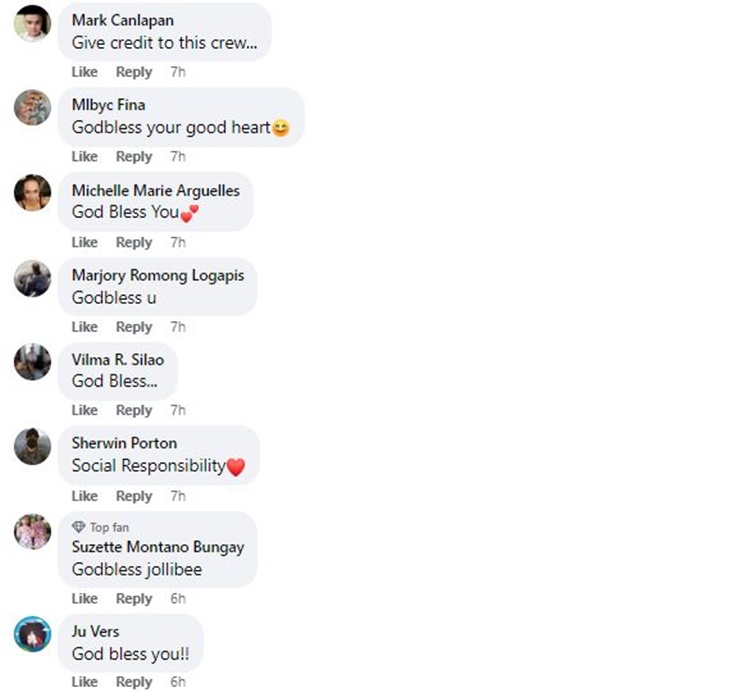750x692 pixels.
Task: Open Ju Vers name link
Action: coord(95,631)
